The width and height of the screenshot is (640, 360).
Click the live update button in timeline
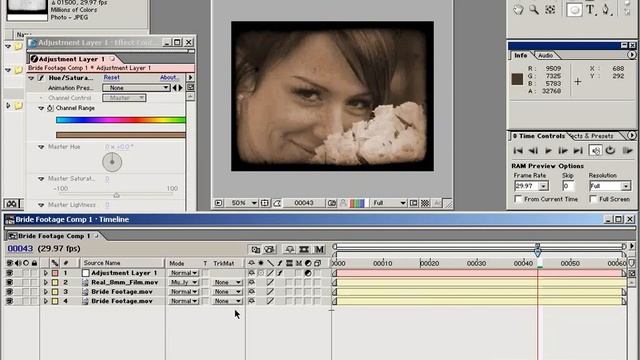point(256,249)
